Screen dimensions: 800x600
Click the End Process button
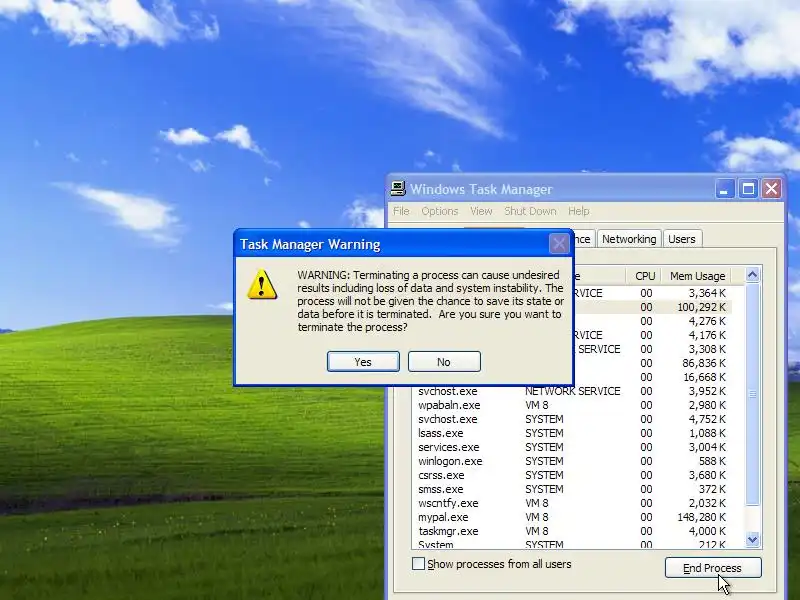click(713, 567)
